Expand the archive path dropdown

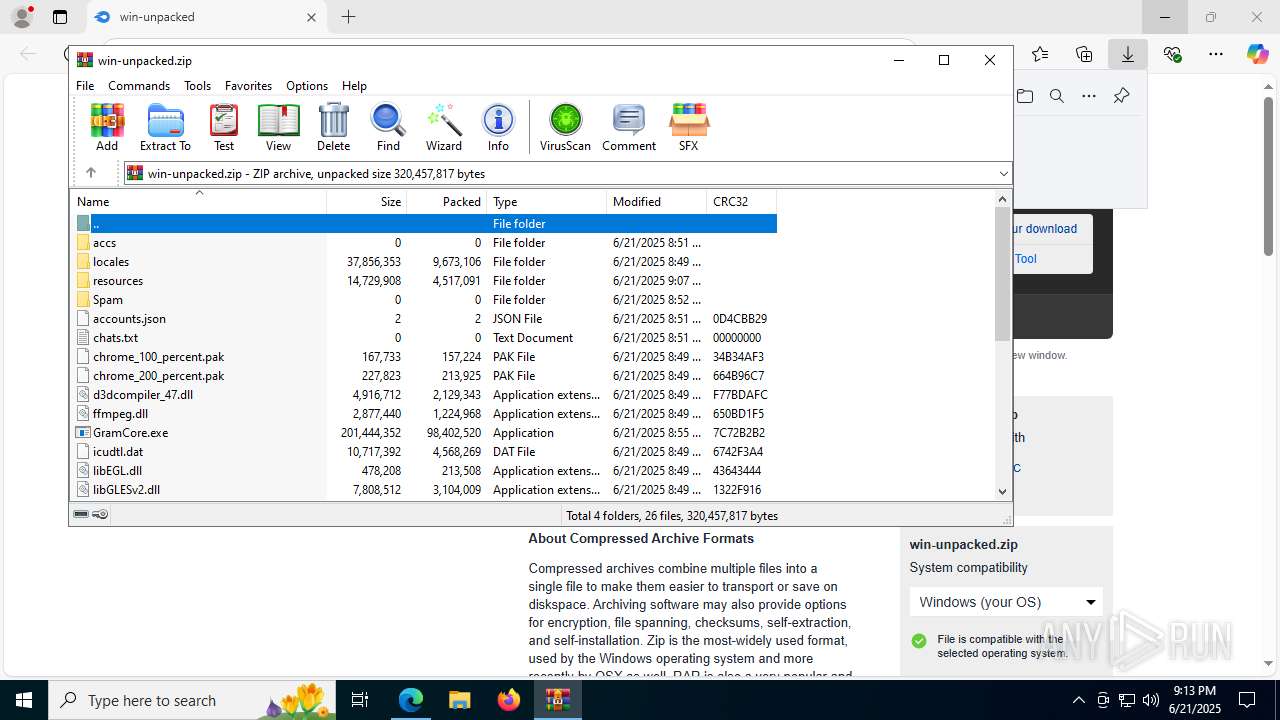click(1003, 174)
